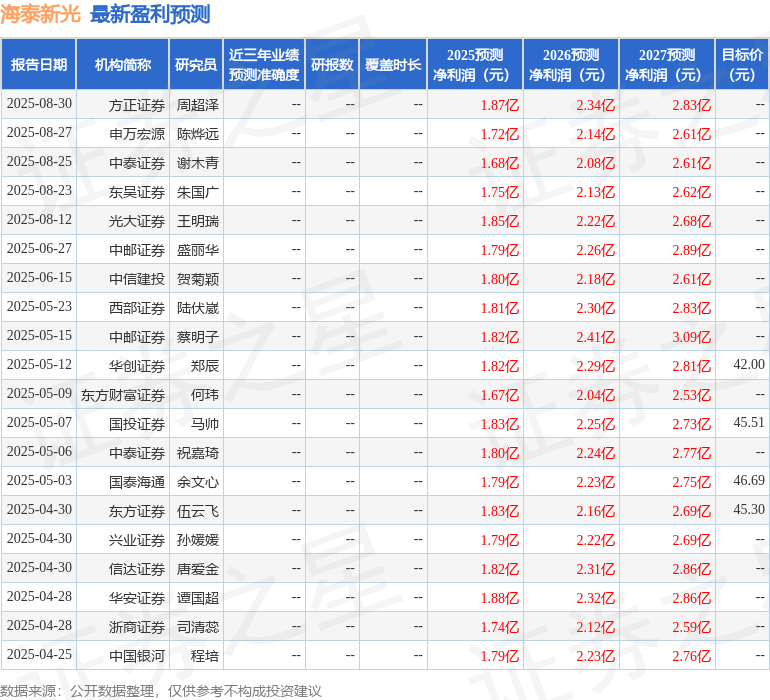The height and width of the screenshot is (700, 770).
Task: Select the 最新盈利预测 heading
Action: click(150, 14)
